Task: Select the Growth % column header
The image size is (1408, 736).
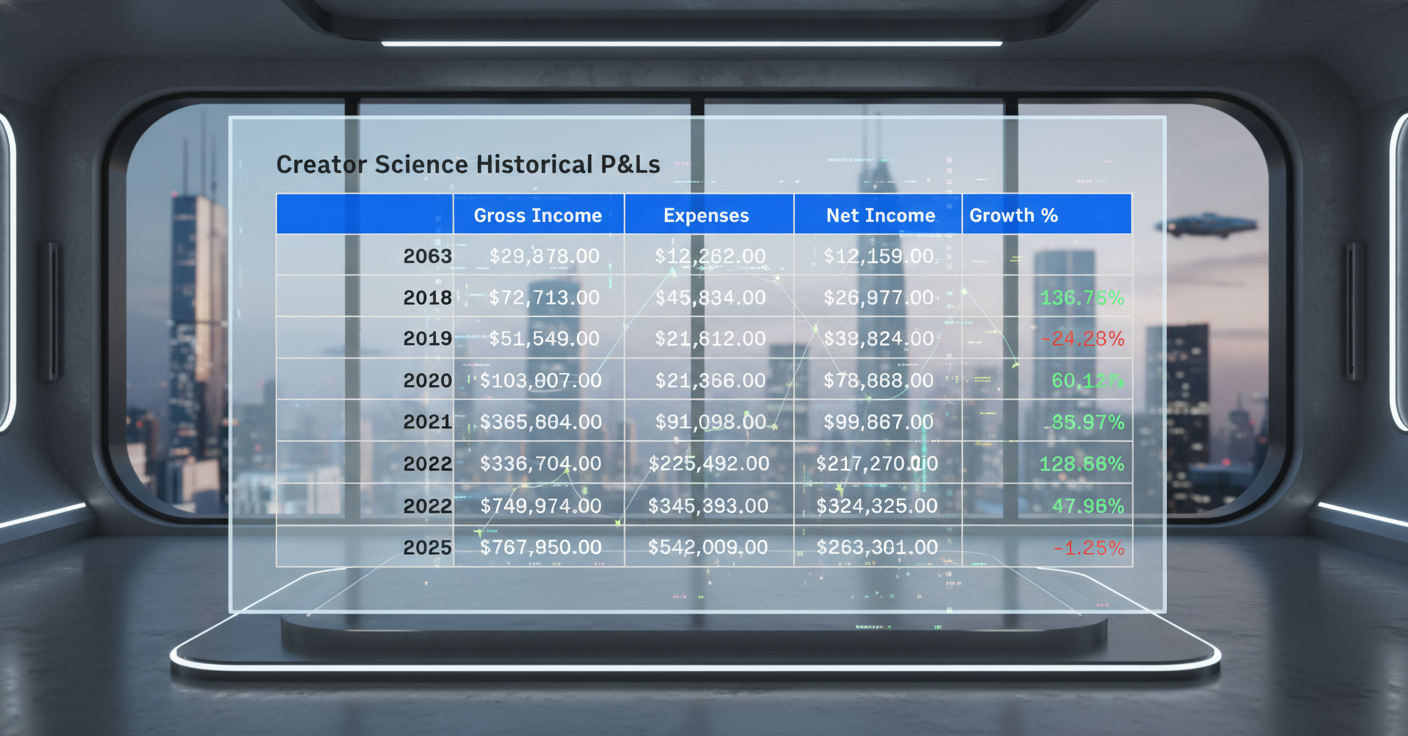Action: tap(1013, 215)
